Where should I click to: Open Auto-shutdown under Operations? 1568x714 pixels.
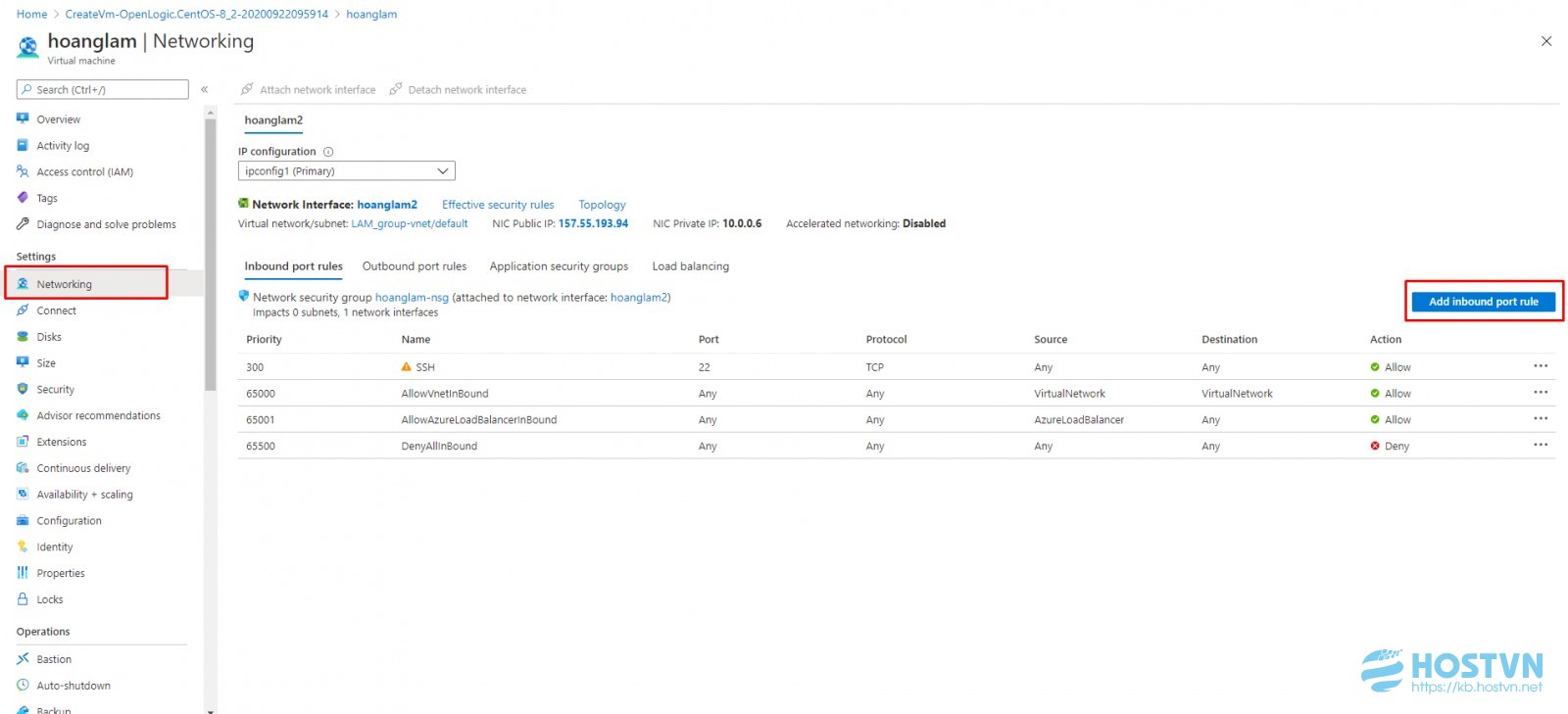click(x=73, y=687)
